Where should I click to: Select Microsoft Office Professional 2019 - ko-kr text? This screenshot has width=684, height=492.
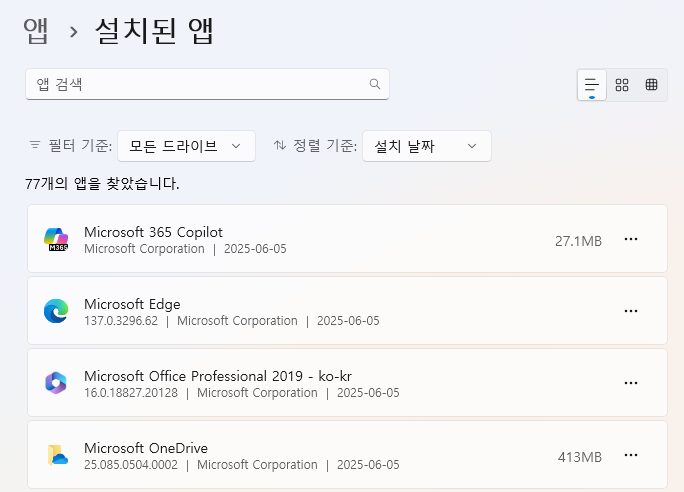tap(218, 376)
